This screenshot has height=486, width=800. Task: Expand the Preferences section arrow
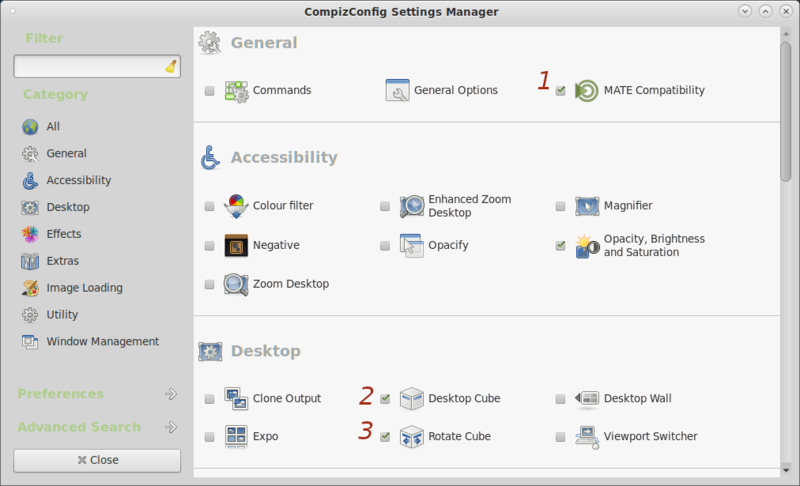(171, 394)
